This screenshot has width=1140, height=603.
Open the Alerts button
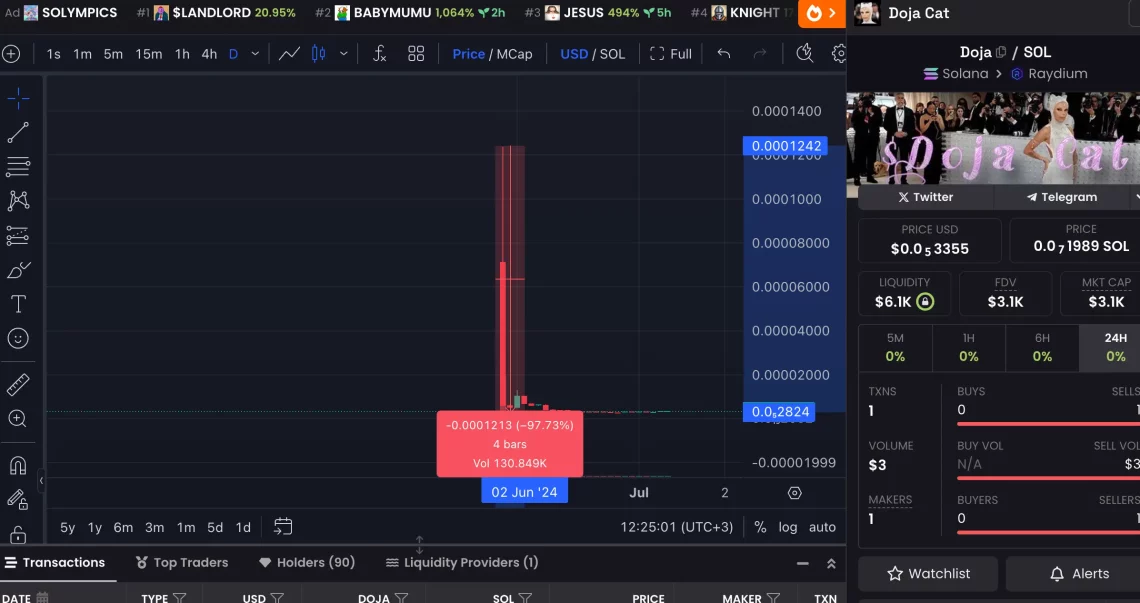pos(1079,574)
